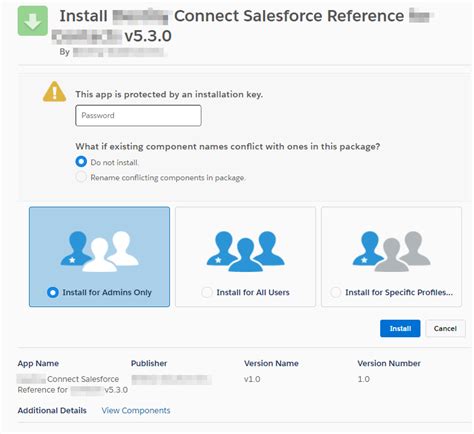Image resolution: width=474 pixels, height=434 pixels.
Task: Click the blurred publisher name under Publisher
Action: (x=171, y=379)
